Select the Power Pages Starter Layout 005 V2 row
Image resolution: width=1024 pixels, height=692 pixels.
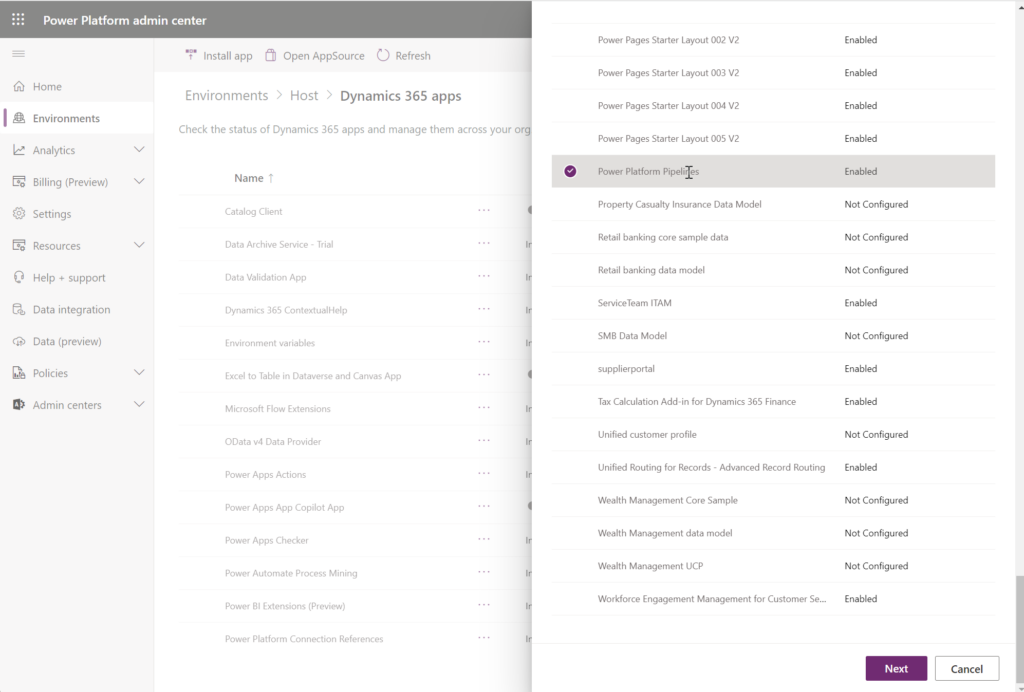point(773,138)
